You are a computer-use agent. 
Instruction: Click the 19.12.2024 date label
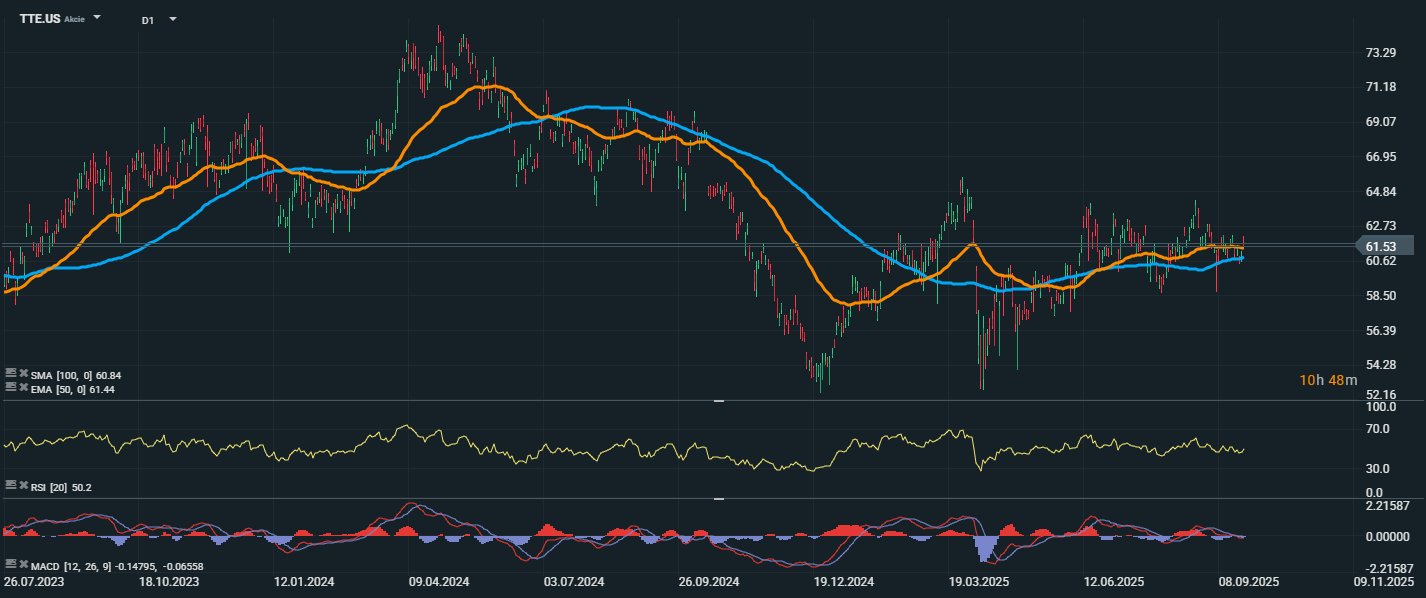click(843, 581)
